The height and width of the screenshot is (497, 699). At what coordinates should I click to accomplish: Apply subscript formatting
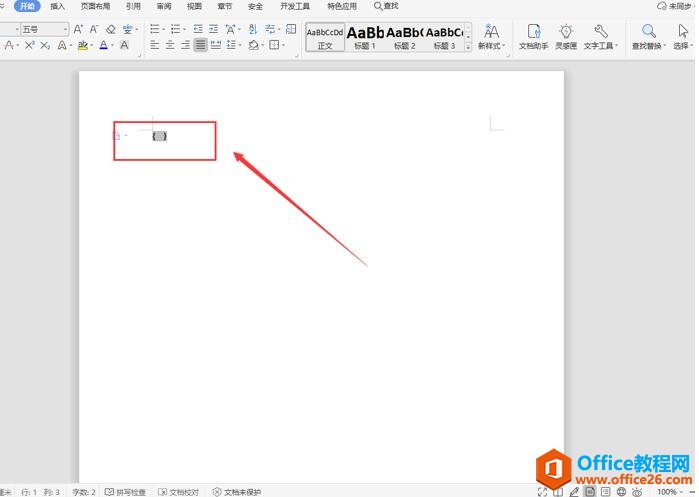(45, 45)
